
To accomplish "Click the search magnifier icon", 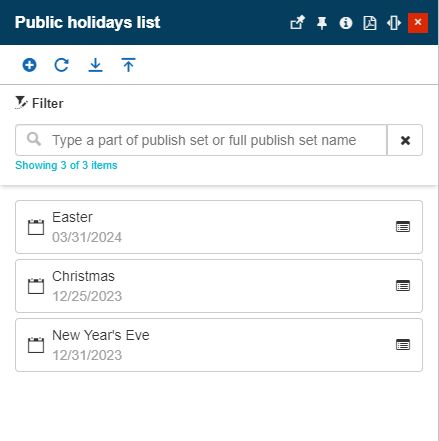I will click(34, 139).
